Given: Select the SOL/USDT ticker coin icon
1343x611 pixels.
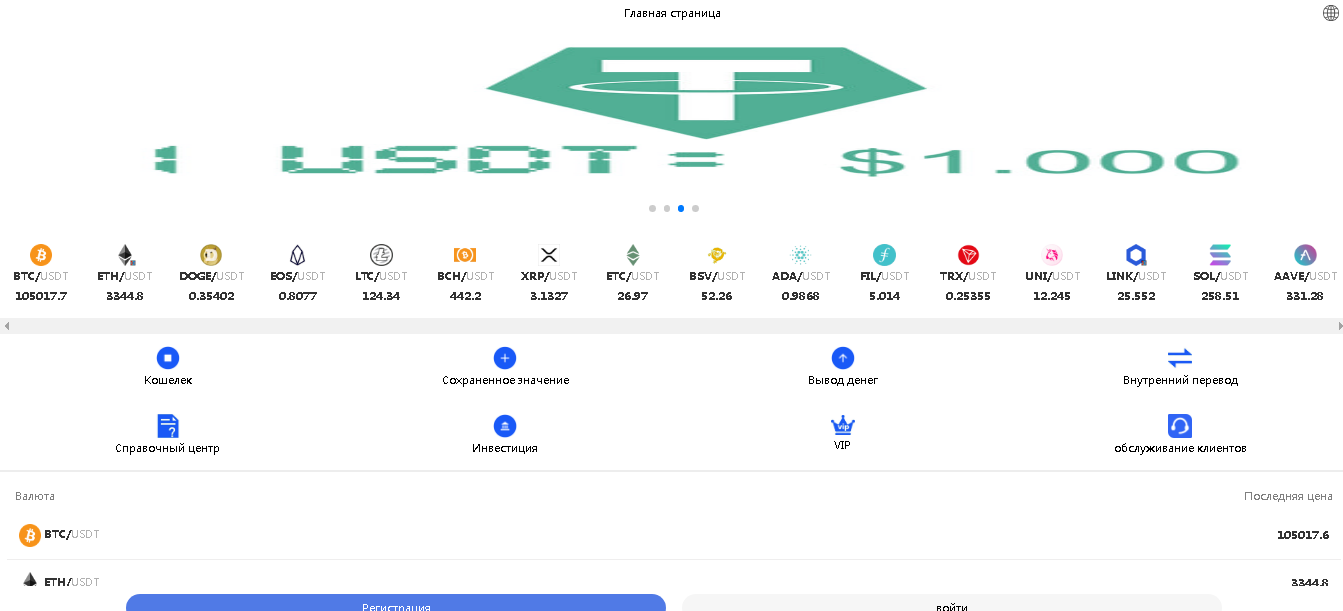Looking at the screenshot, I should [1221, 255].
